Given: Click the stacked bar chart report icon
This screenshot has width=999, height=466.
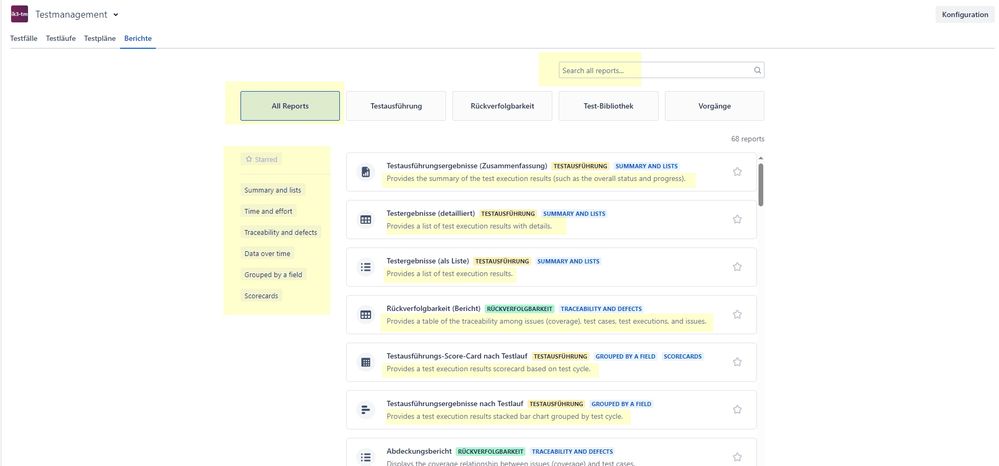Looking at the screenshot, I should coord(365,409).
